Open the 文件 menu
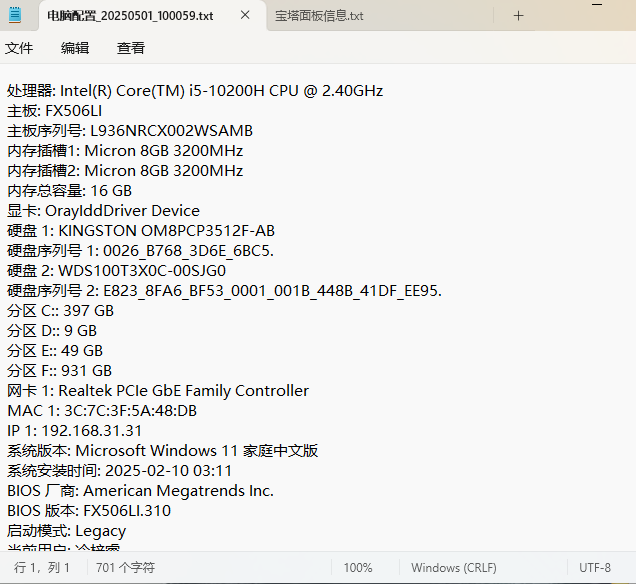The width and height of the screenshot is (636, 584). tap(19, 48)
